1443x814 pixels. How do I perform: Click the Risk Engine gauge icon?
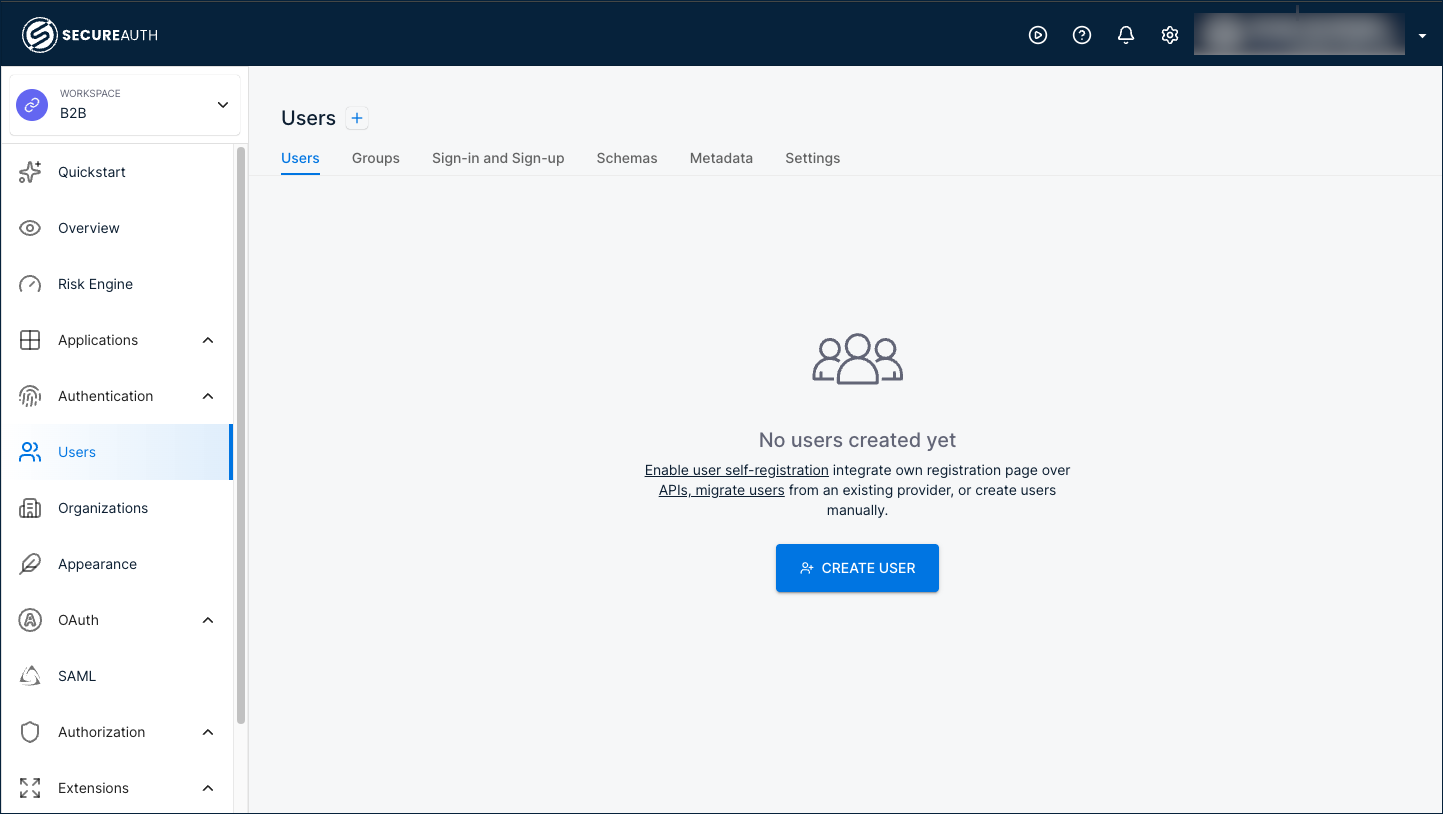(x=30, y=284)
